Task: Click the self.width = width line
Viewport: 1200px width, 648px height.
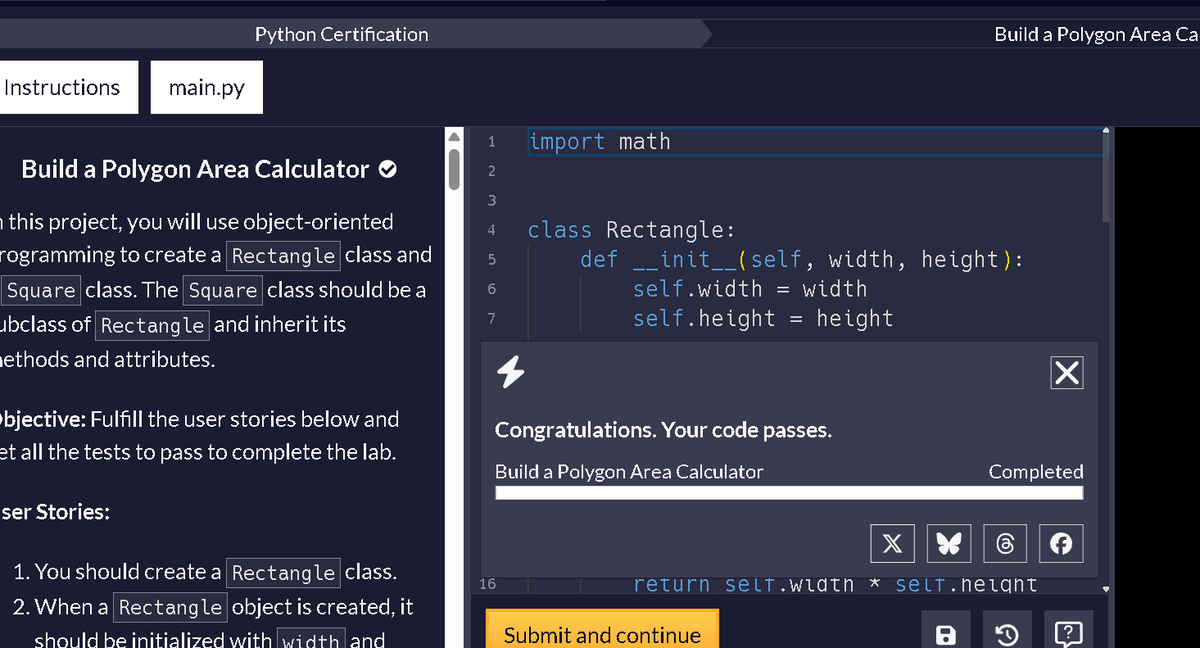Action: coord(750,289)
